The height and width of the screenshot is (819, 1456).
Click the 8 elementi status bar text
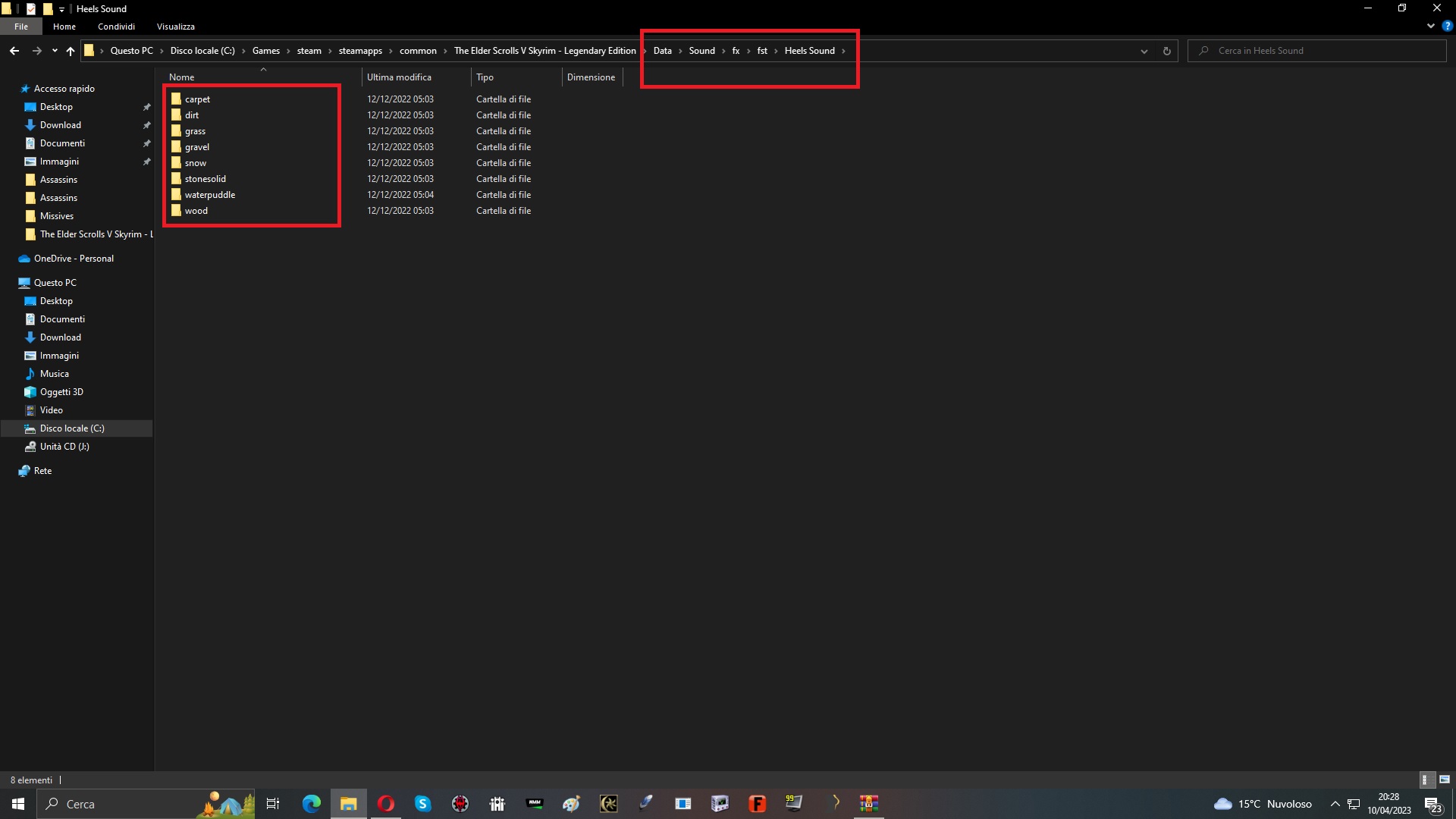pyautogui.click(x=31, y=780)
